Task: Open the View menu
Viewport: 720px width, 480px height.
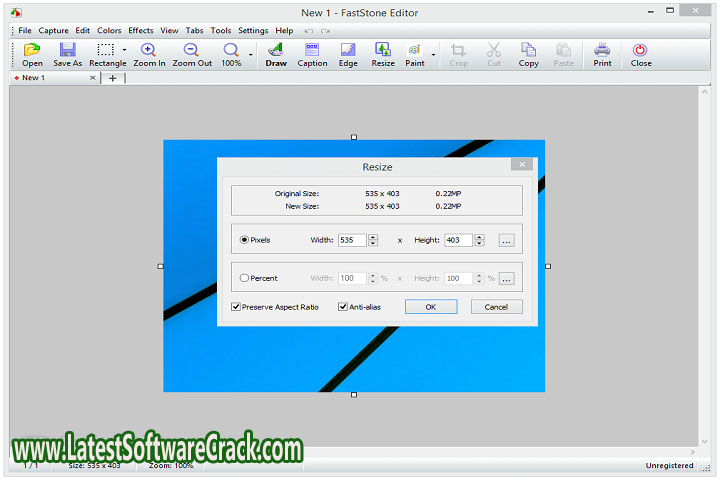Action: point(169,31)
